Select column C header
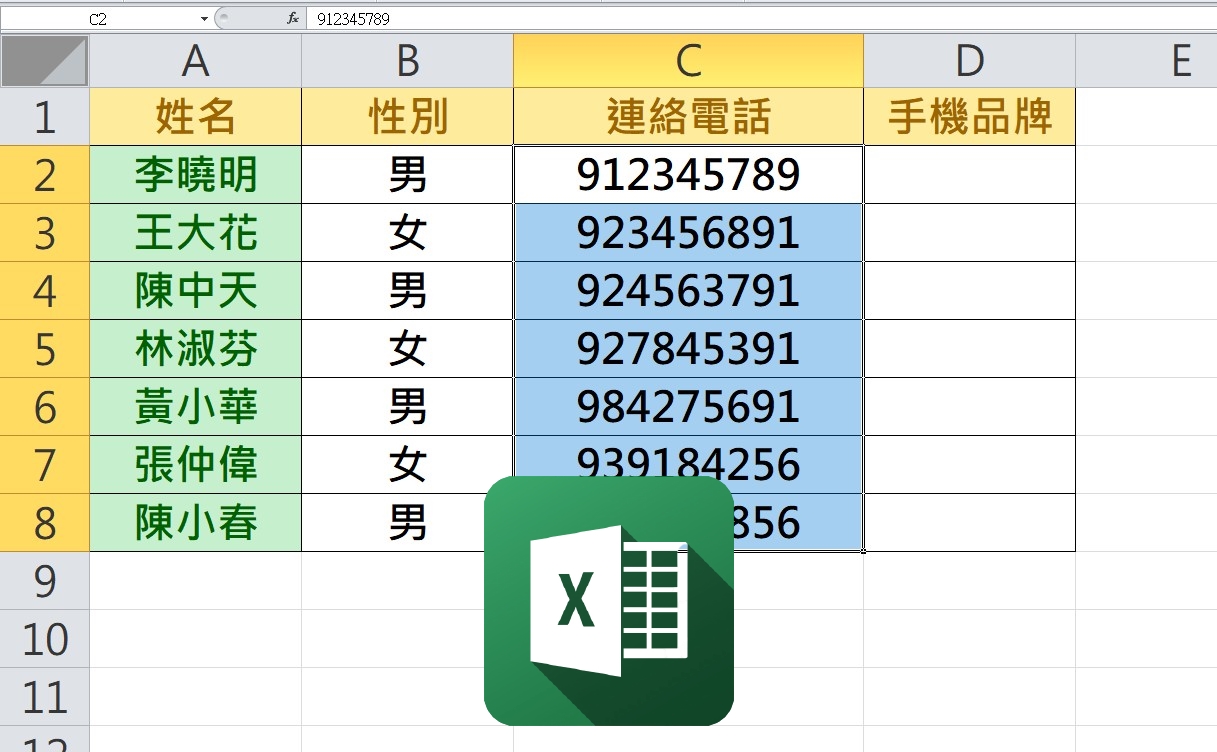Screen dimensions: 1217x752 point(689,62)
